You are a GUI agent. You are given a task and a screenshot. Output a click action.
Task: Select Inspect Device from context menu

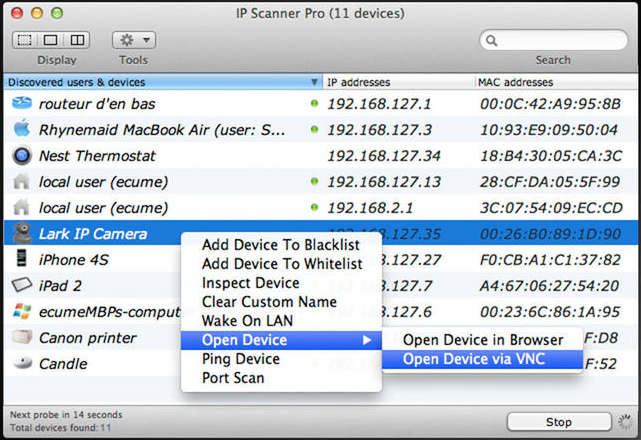(x=281, y=283)
